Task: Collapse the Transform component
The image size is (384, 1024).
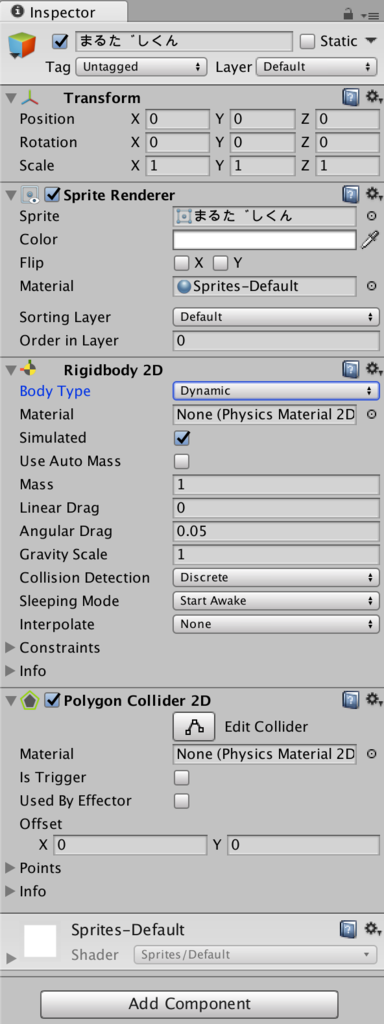Action: click(10, 98)
